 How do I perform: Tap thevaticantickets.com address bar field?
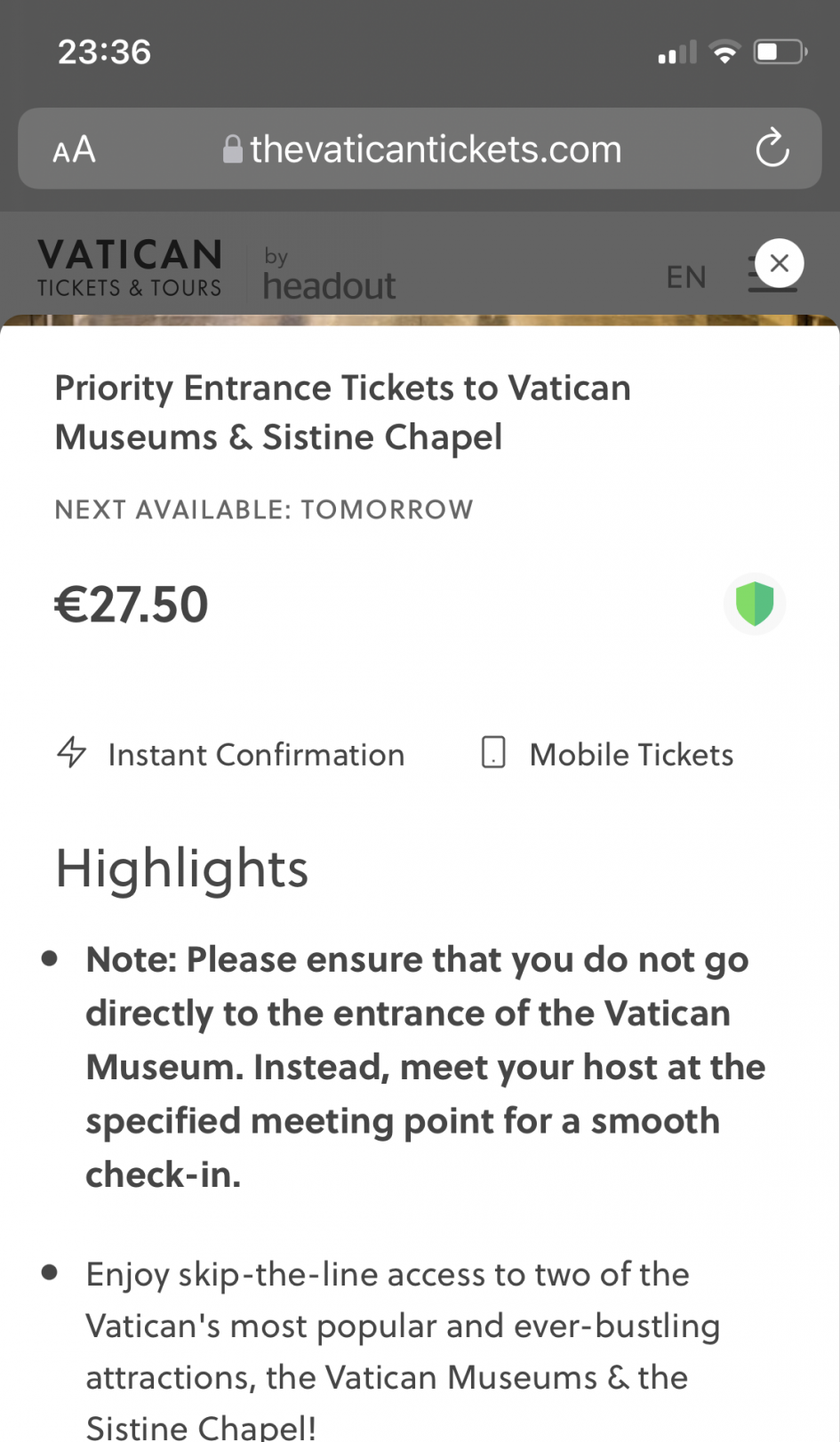coord(436,149)
